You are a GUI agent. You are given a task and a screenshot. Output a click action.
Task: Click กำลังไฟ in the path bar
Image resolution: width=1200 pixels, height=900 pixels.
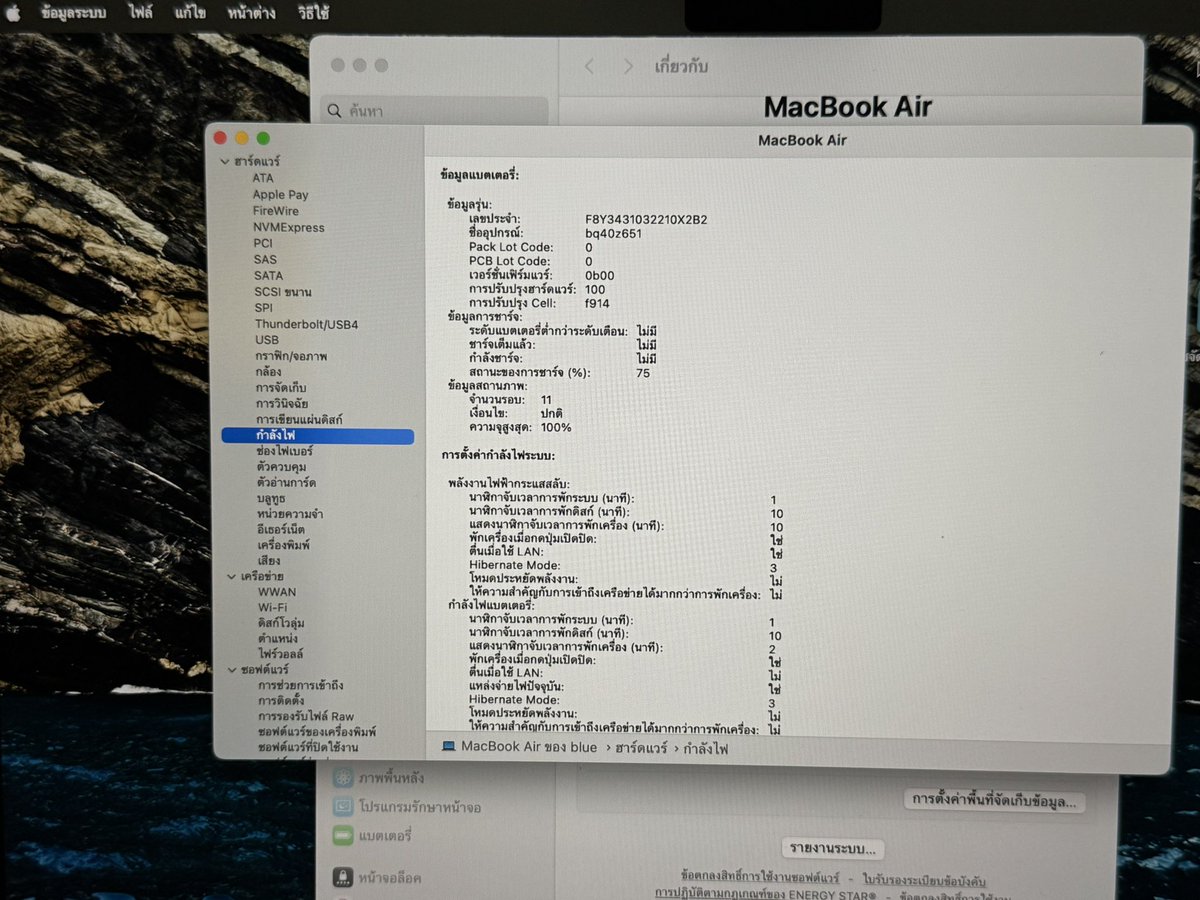coord(707,748)
